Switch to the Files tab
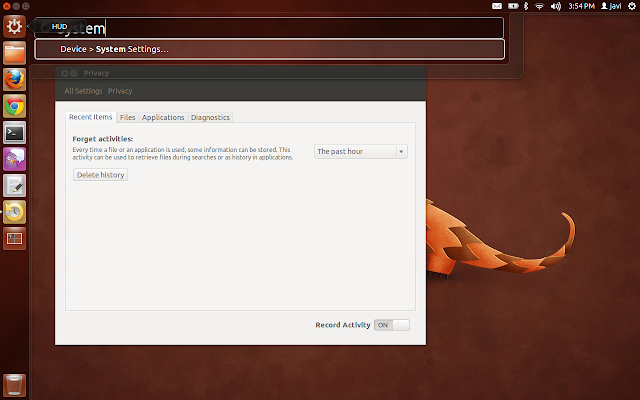The width and height of the screenshot is (640, 400). click(127, 118)
